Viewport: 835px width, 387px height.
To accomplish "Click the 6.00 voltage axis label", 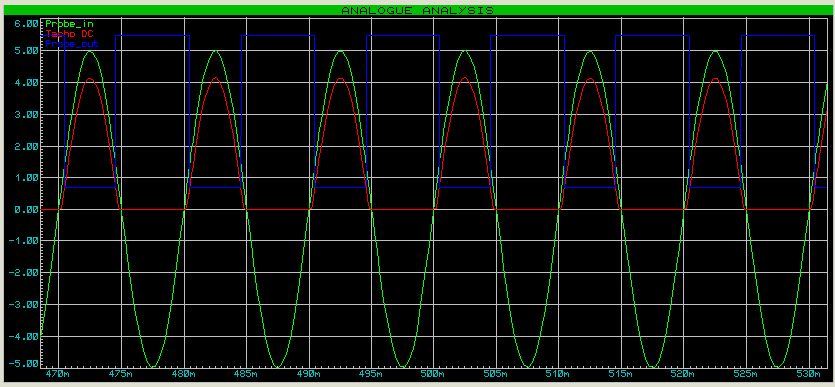I will tap(26, 23).
